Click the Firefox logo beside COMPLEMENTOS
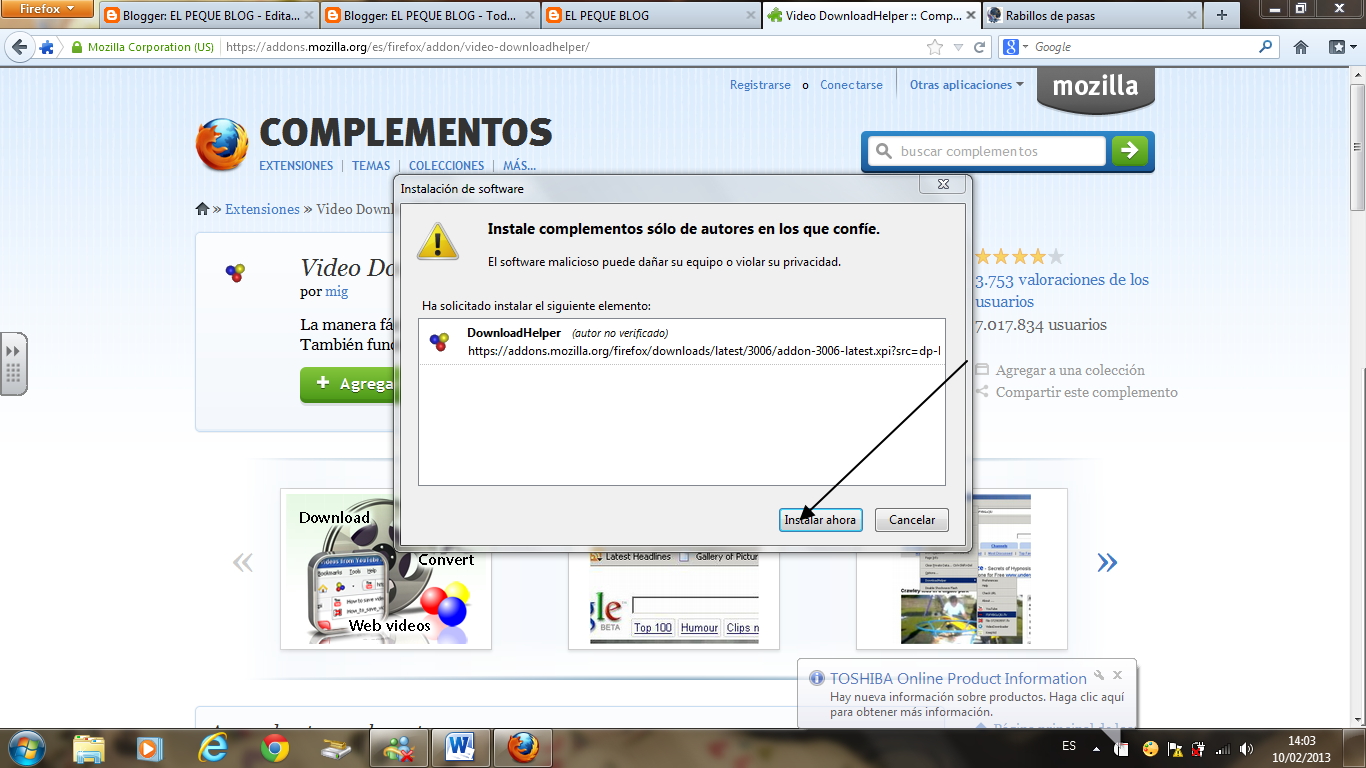This screenshot has width=1366, height=768. [222, 145]
